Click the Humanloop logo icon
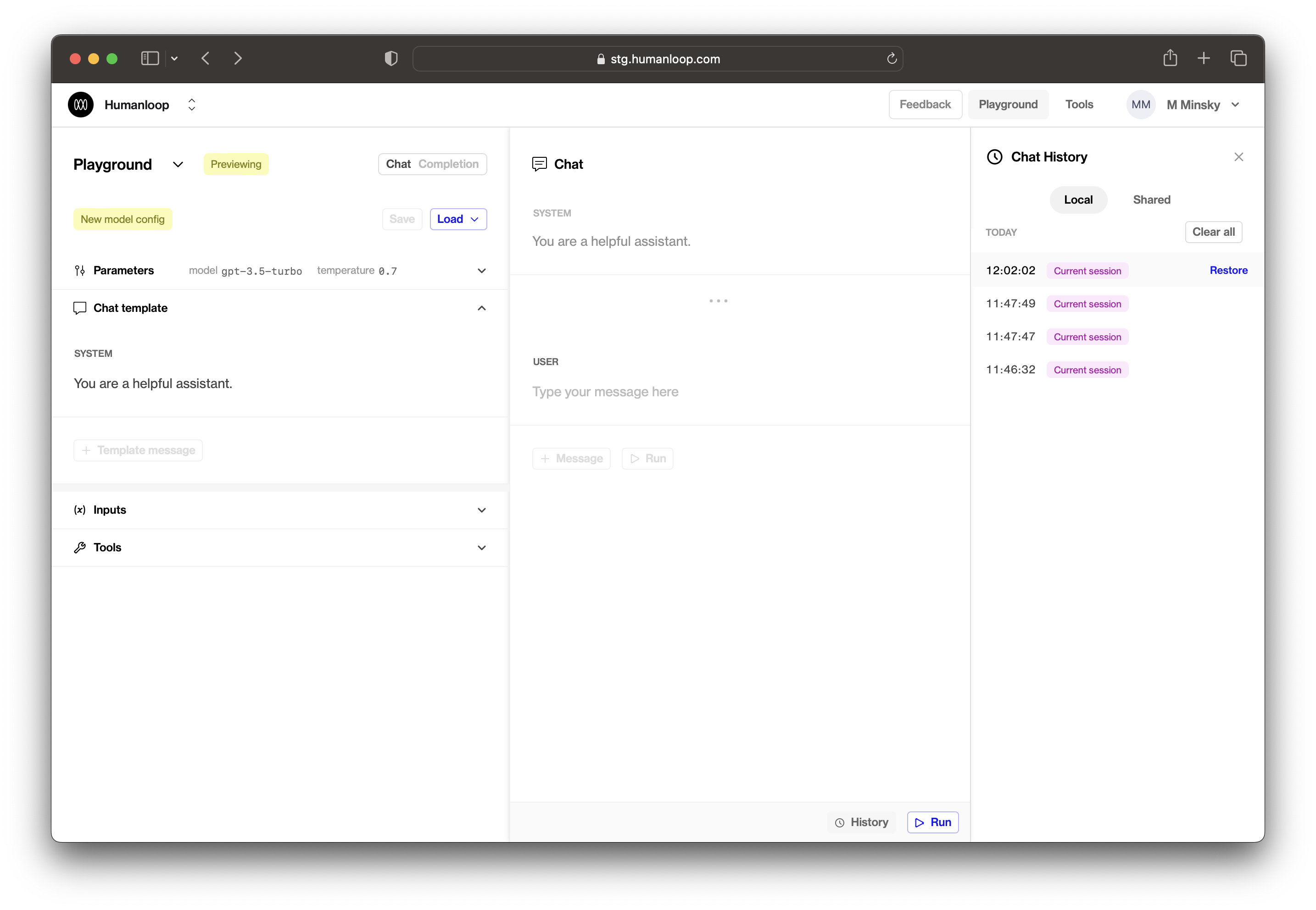 click(81, 105)
